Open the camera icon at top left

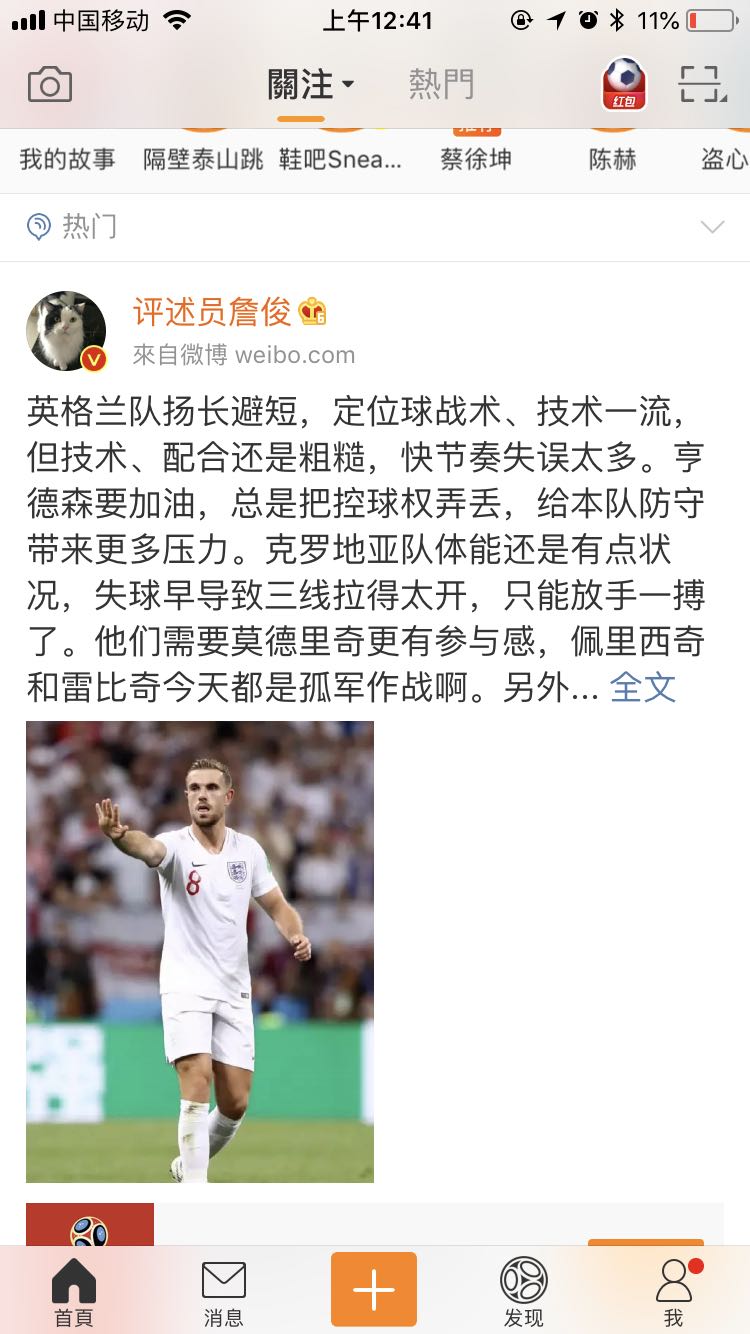pyautogui.click(x=50, y=85)
